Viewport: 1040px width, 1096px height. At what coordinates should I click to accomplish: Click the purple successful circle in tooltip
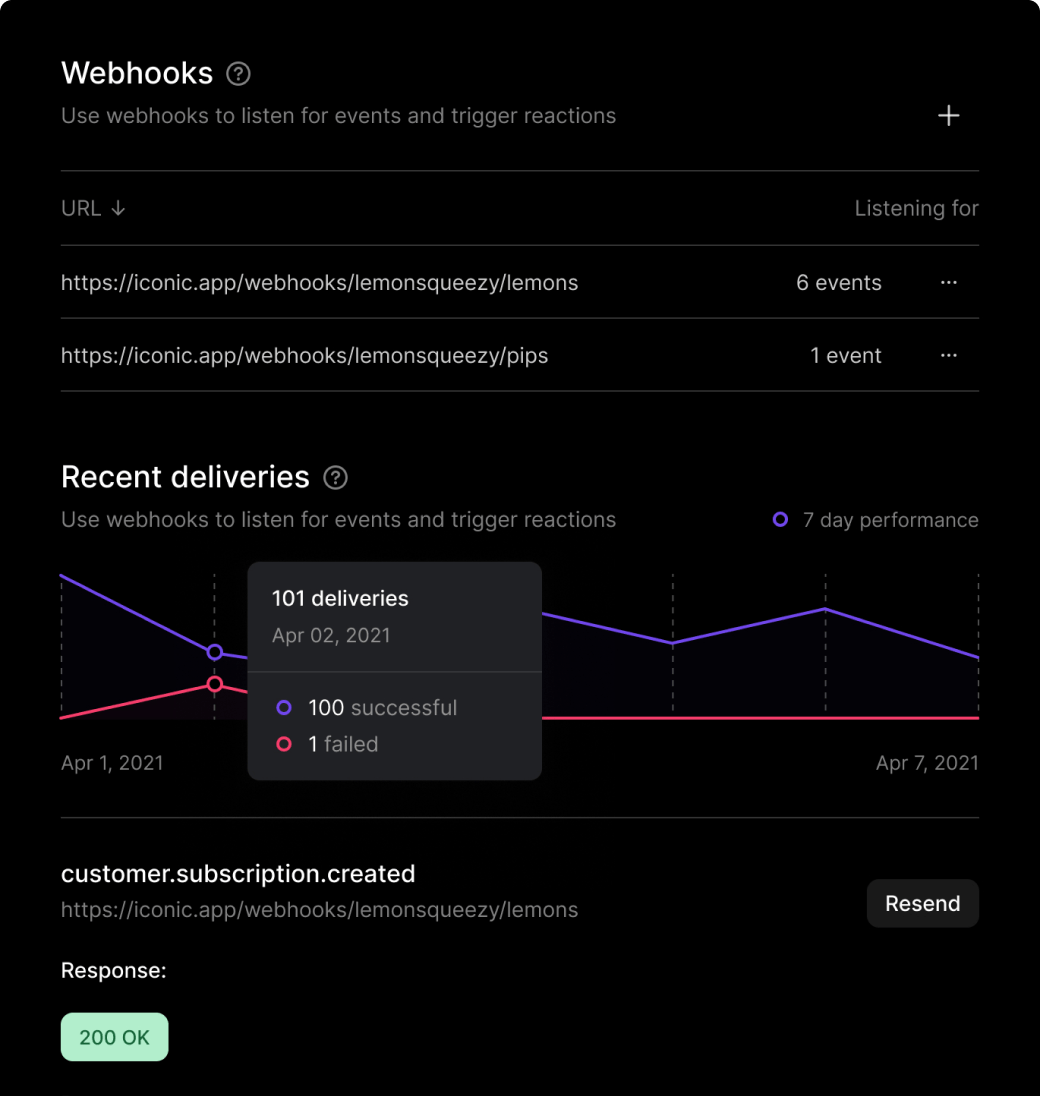pyautogui.click(x=284, y=708)
